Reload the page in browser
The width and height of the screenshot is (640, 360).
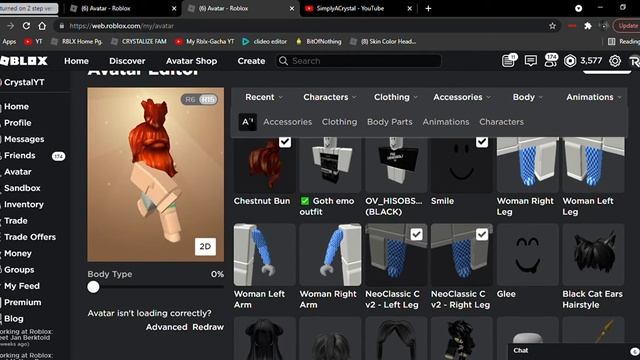coord(26,26)
